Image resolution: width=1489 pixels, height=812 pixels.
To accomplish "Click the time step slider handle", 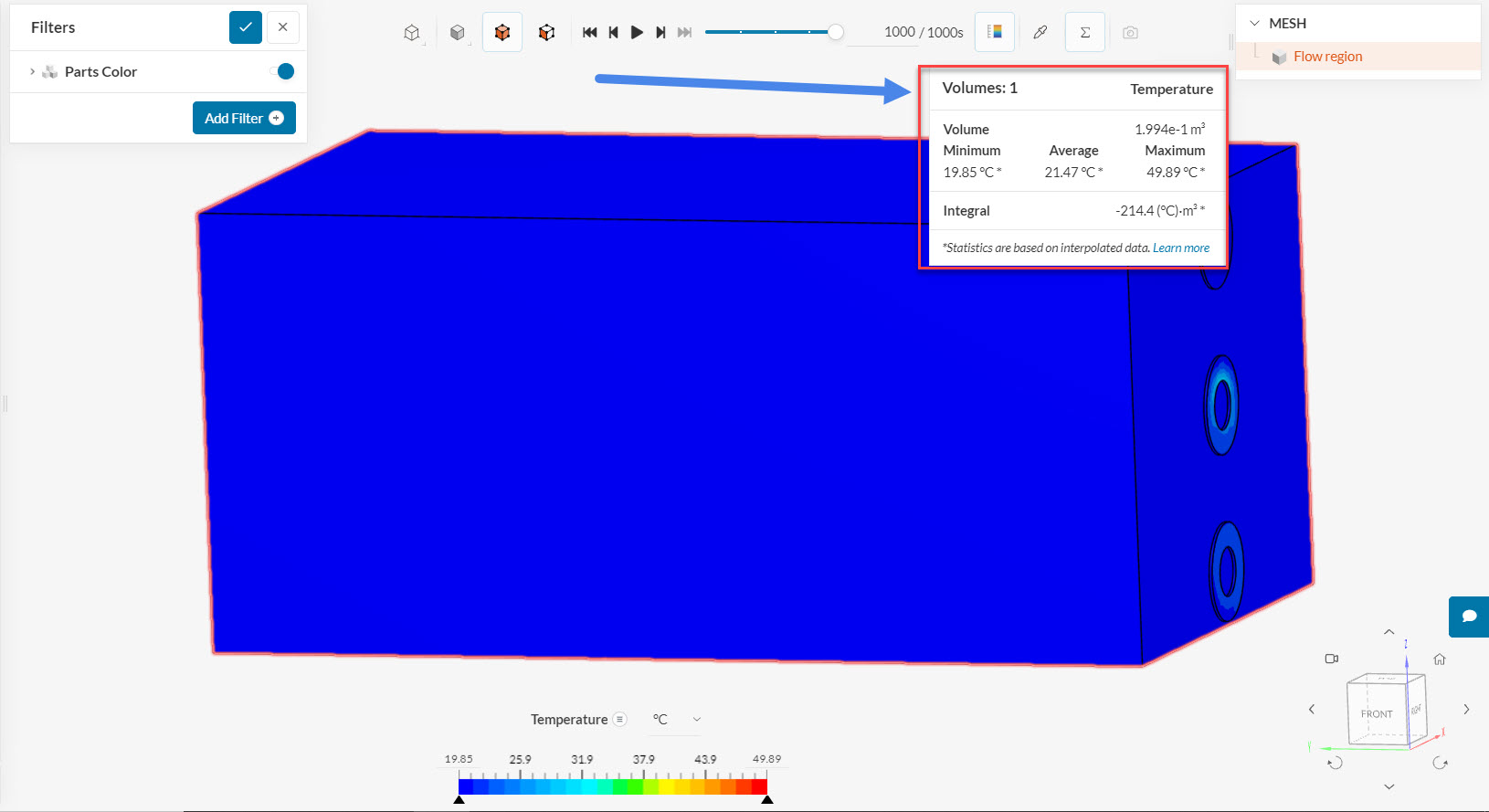I will pyautogui.click(x=835, y=32).
